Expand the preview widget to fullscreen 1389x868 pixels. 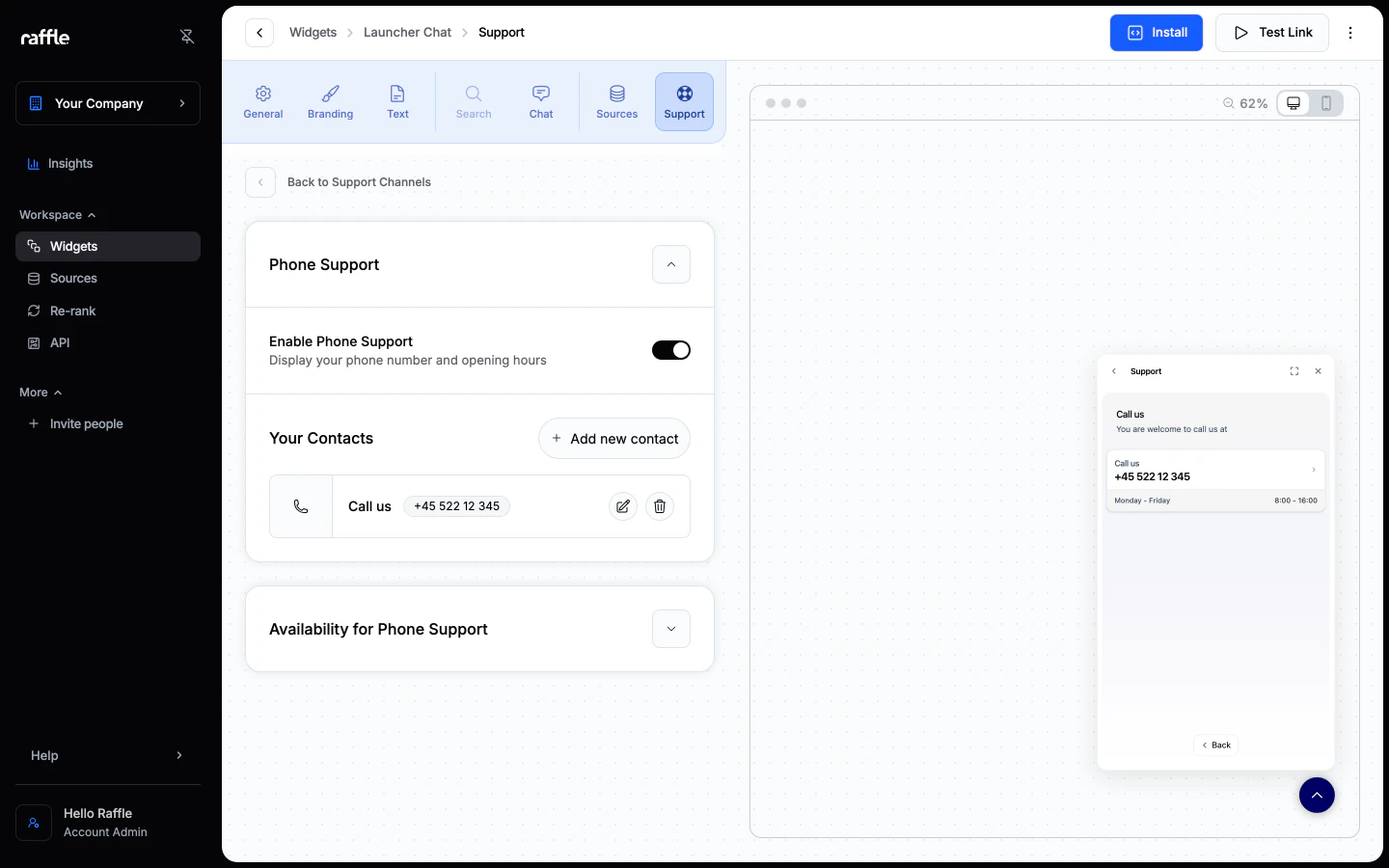[1294, 371]
